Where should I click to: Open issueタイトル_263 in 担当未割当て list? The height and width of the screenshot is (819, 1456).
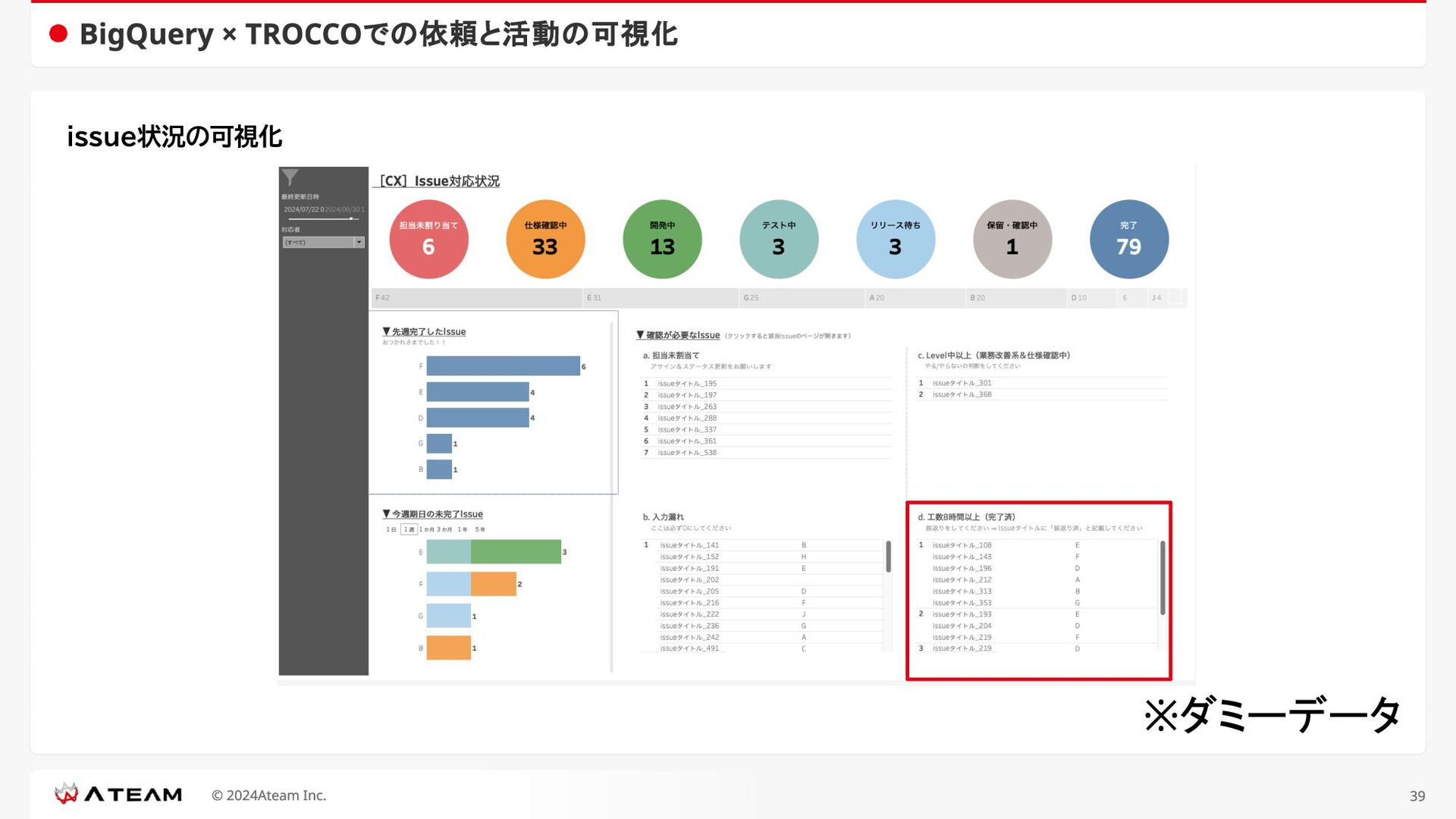tap(687, 406)
